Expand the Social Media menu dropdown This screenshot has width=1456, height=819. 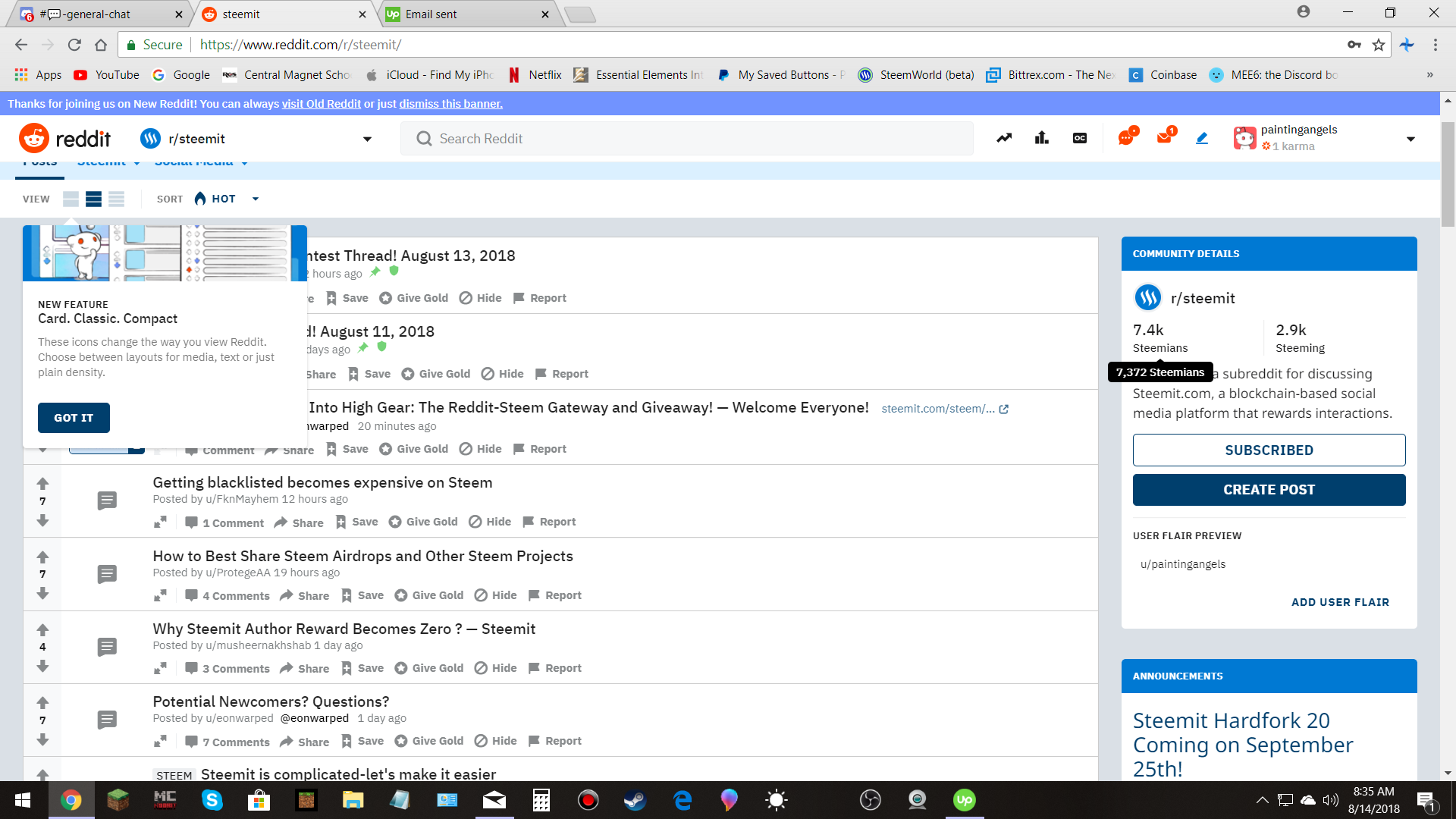pos(244,163)
